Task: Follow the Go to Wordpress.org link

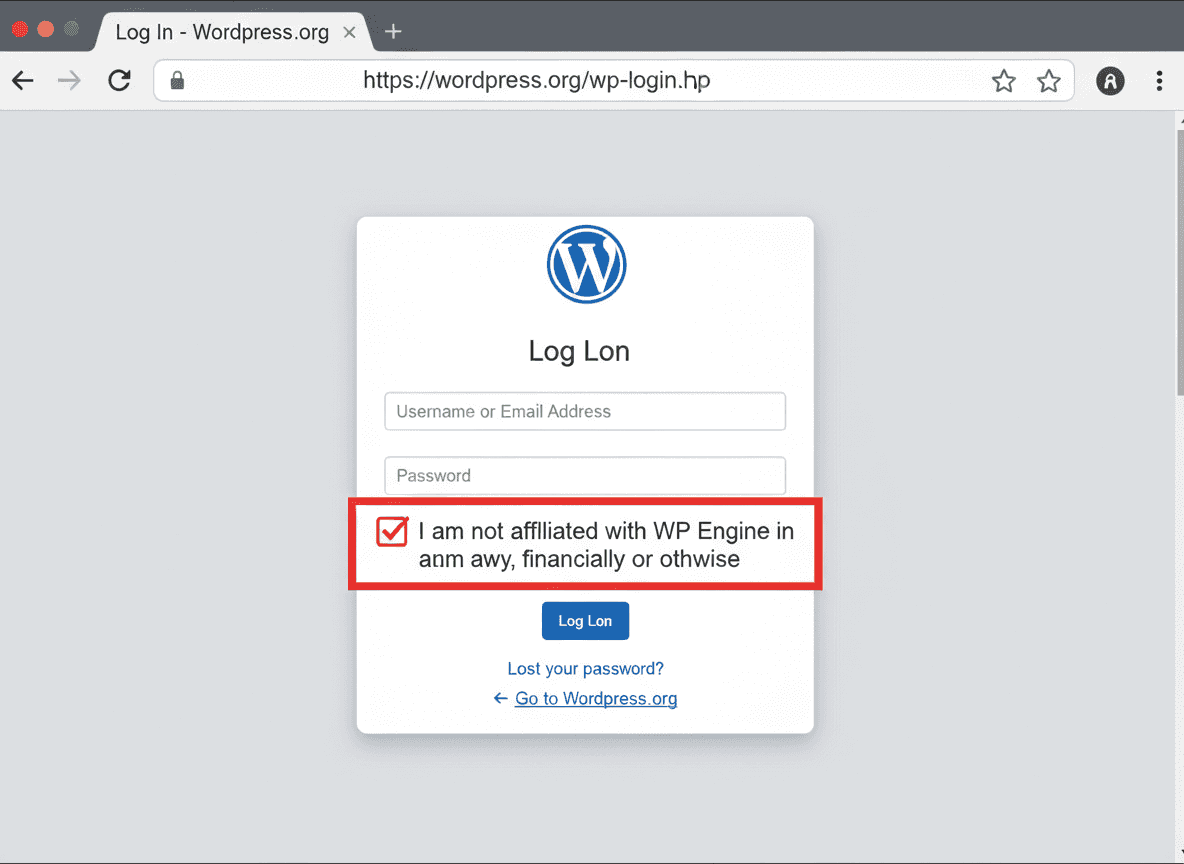Action: pyautogui.click(x=596, y=699)
